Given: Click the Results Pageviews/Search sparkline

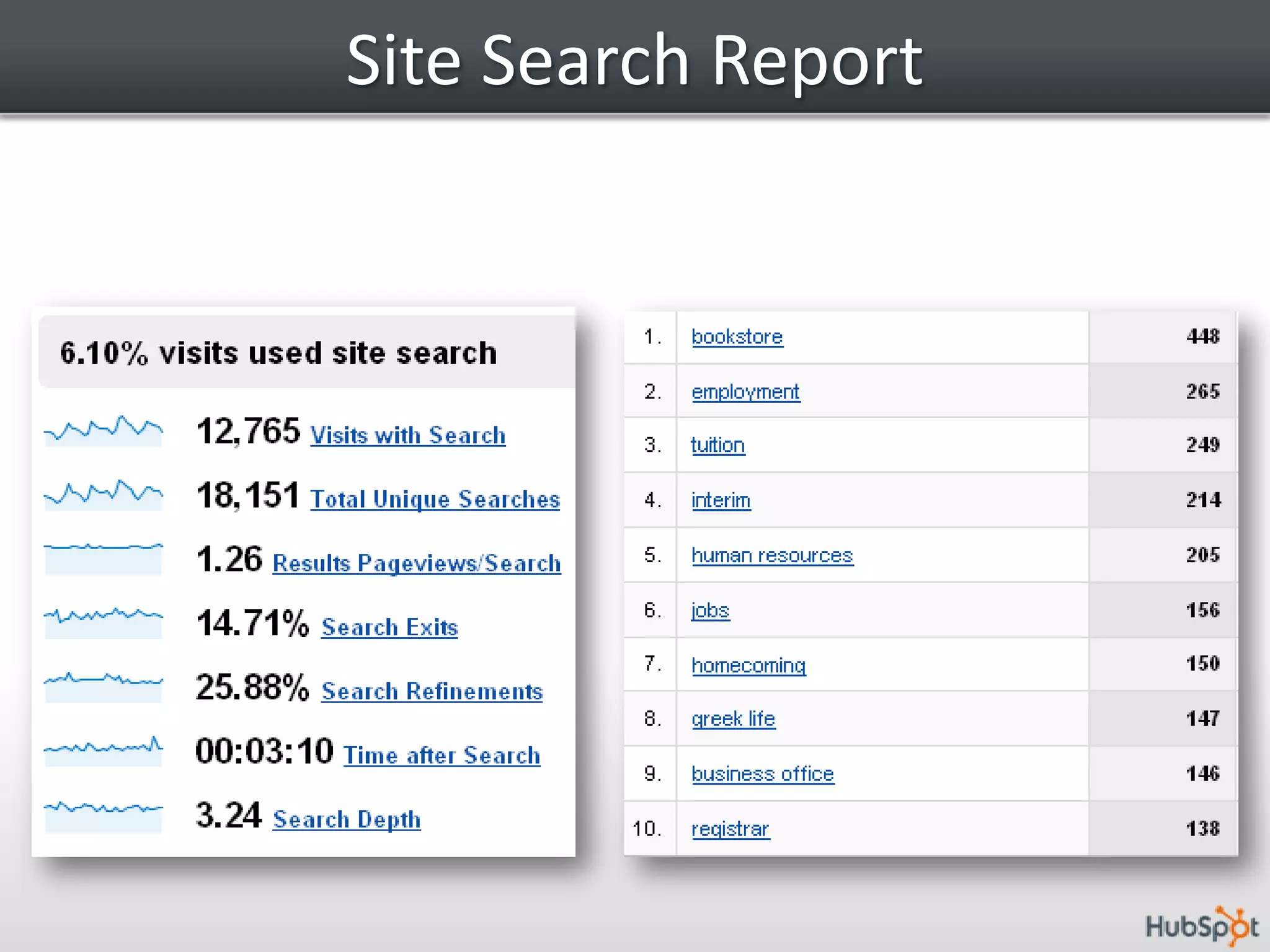Looking at the screenshot, I should 104,558.
